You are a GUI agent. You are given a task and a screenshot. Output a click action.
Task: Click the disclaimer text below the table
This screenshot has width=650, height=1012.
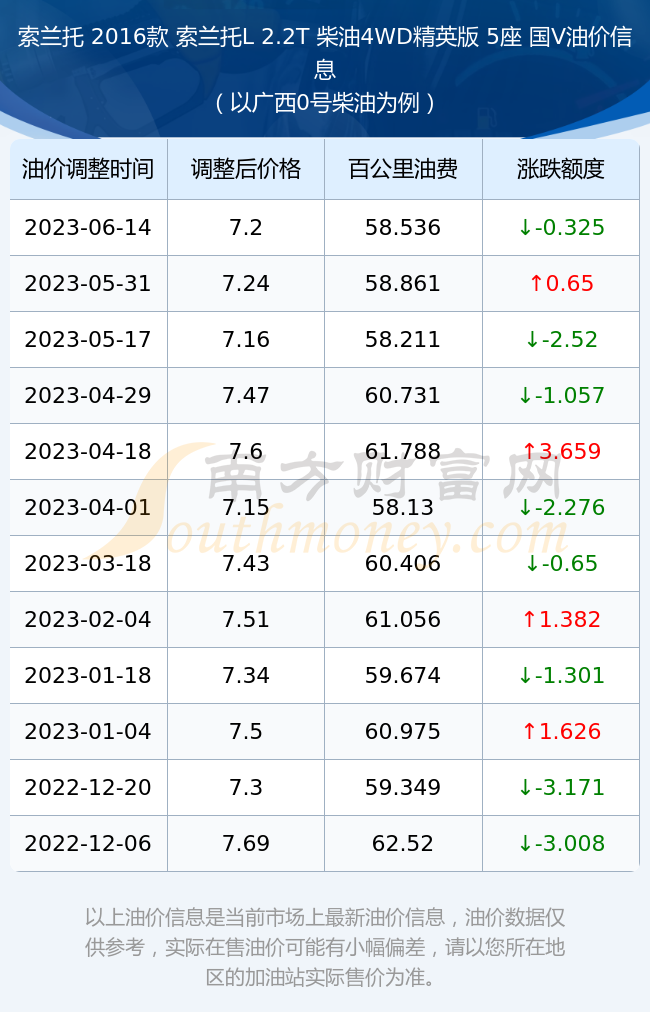coord(325,947)
